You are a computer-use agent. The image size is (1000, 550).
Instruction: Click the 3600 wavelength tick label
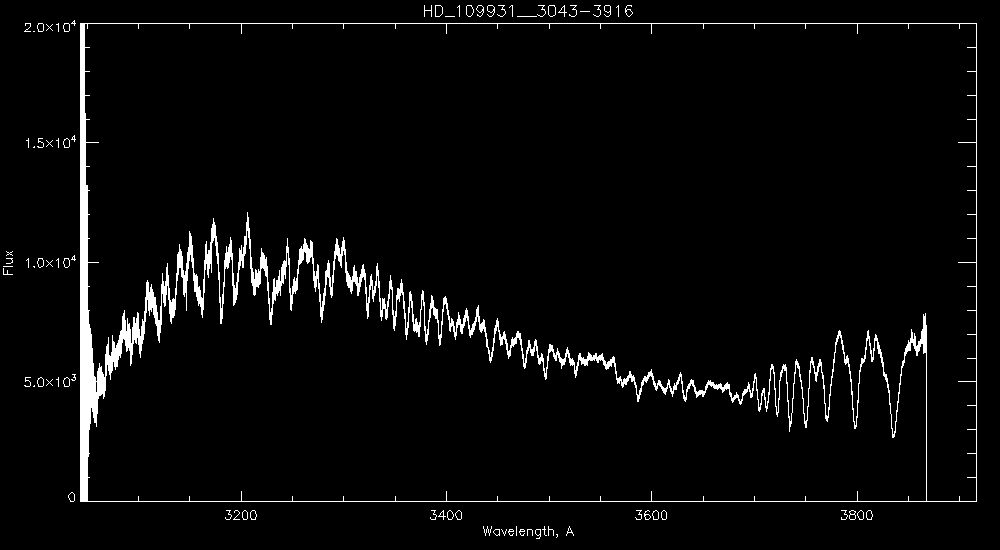pyautogui.click(x=652, y=514)
